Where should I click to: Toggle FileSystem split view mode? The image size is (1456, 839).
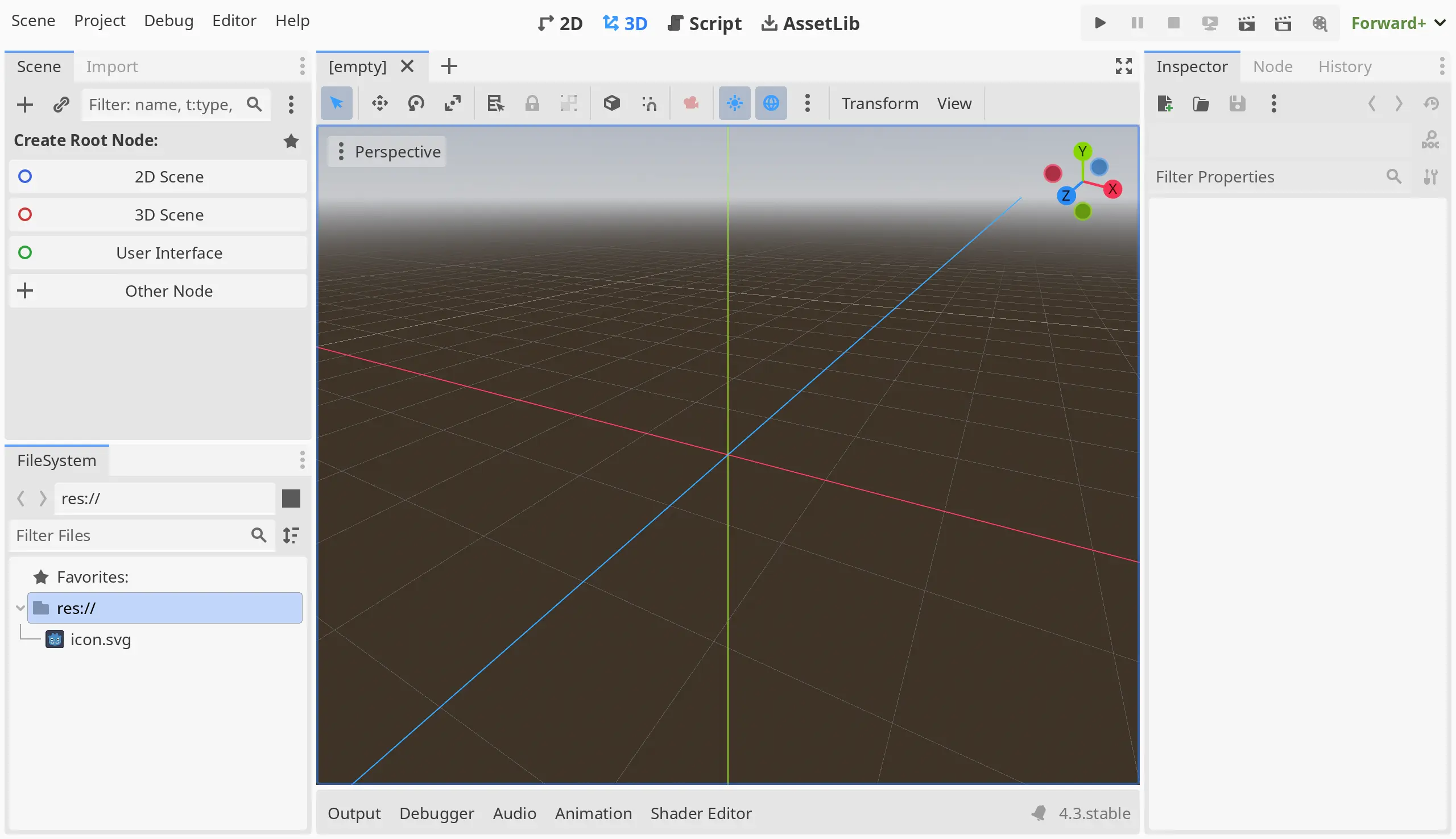[x=291, y=499]
